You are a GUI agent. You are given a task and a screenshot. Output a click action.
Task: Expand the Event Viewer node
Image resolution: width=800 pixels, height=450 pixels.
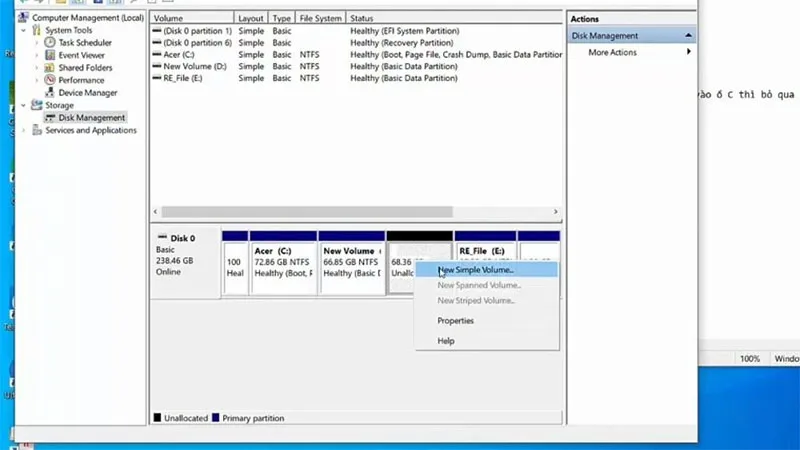[x=37, y=55]
